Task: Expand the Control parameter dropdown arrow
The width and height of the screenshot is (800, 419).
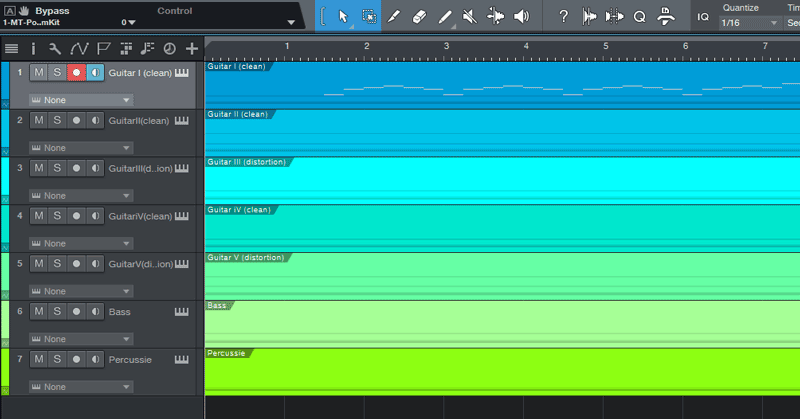Action: [291, 22]
